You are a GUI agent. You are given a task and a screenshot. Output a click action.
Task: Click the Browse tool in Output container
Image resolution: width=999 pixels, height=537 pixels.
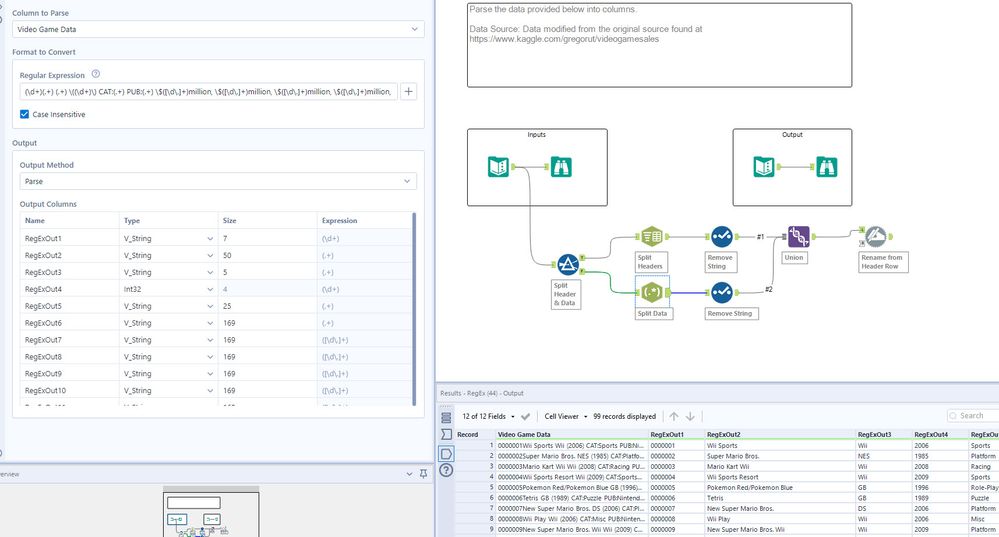point(825,167)
